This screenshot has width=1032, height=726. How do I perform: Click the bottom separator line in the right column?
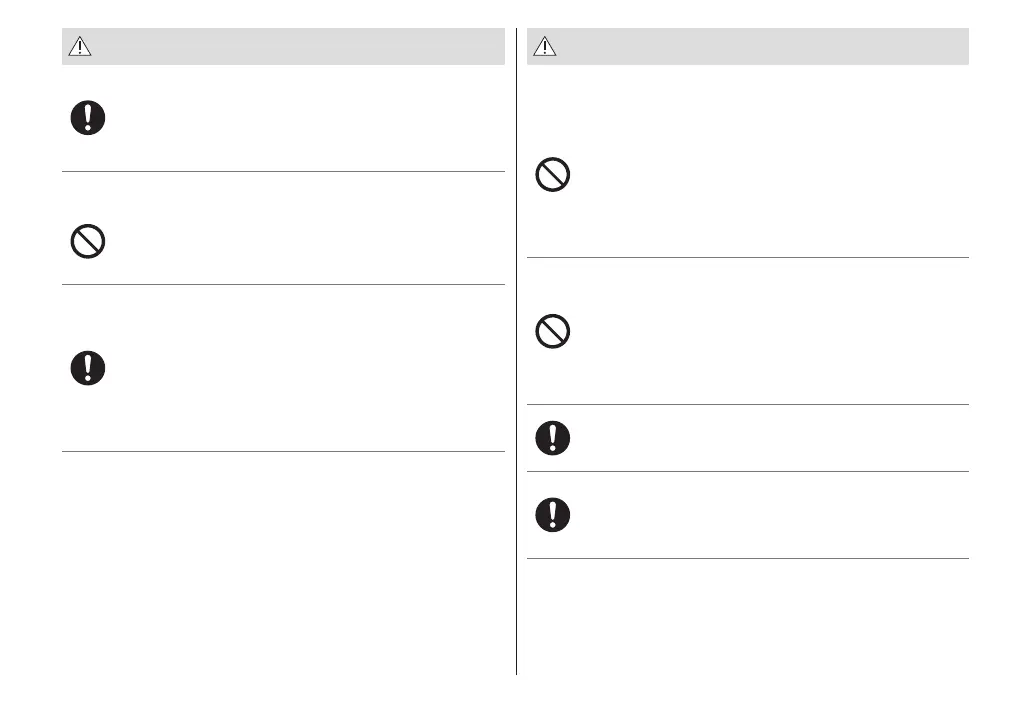(x=747, y=558)
